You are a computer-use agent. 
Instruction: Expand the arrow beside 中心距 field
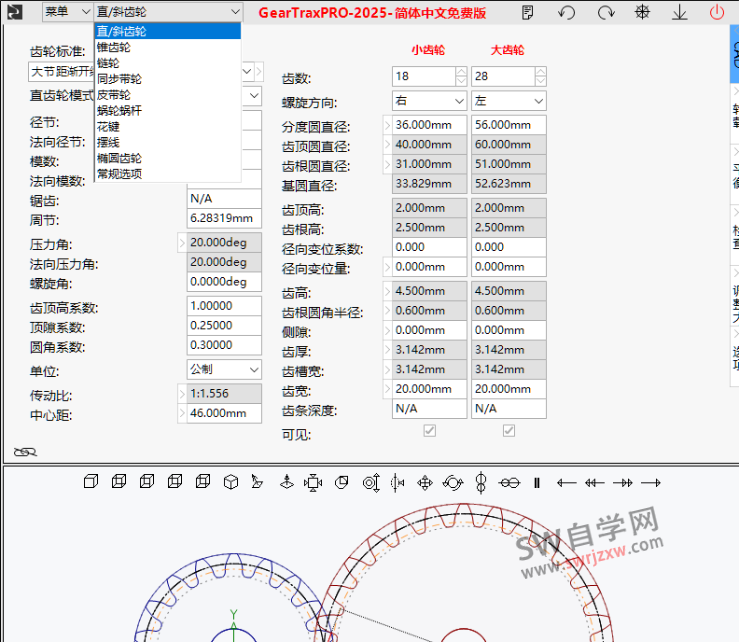coord(182,413)
